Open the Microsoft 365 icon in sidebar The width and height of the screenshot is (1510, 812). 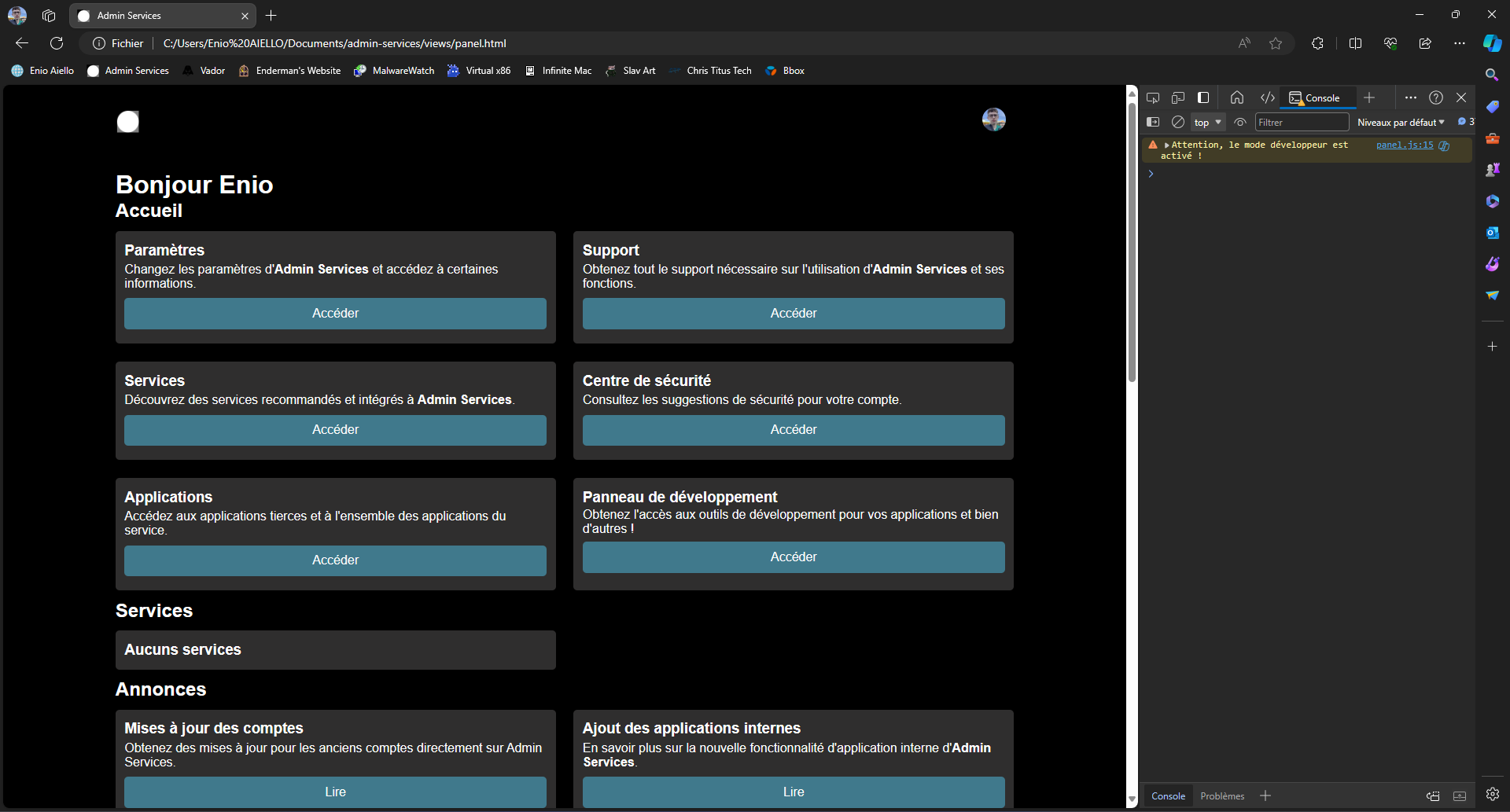1492,201
